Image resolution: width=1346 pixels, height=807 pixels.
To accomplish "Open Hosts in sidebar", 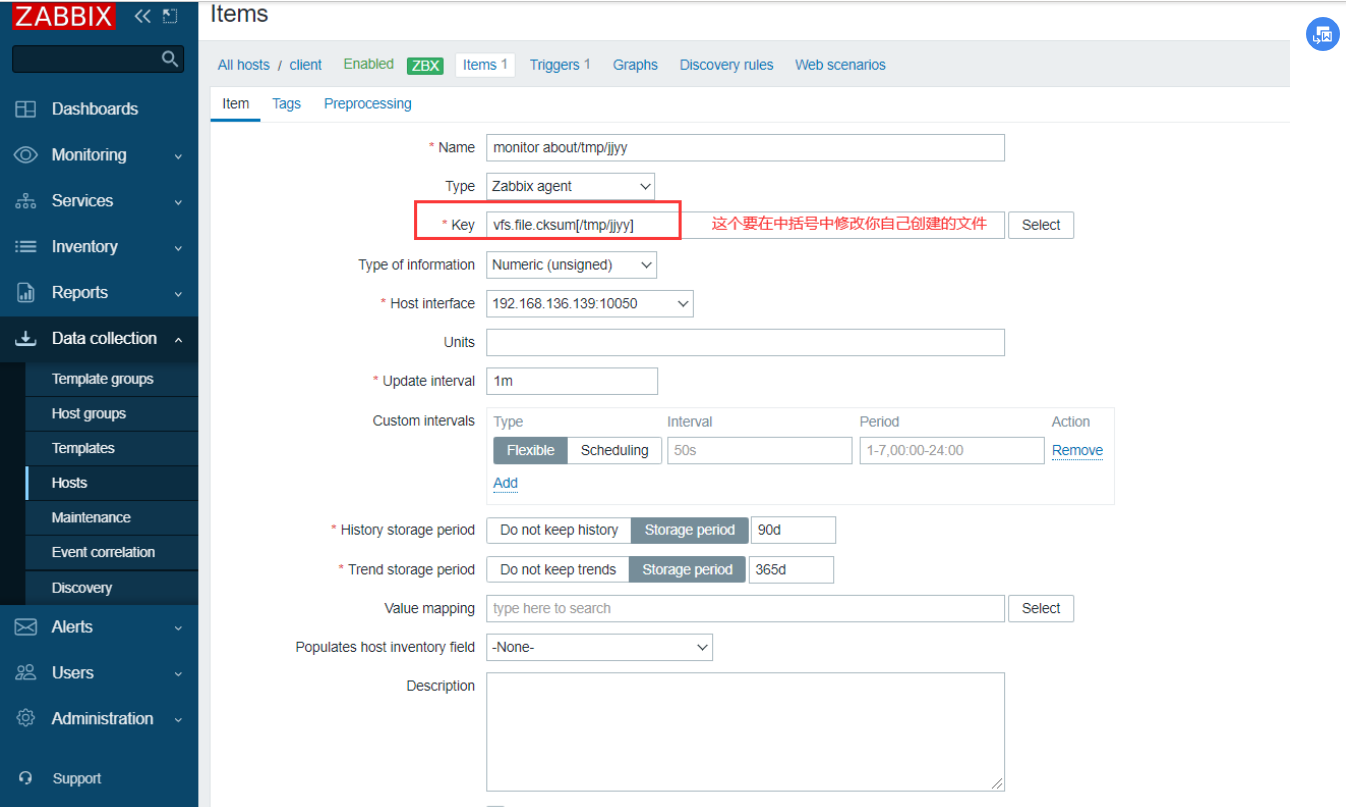I will 70,483.
